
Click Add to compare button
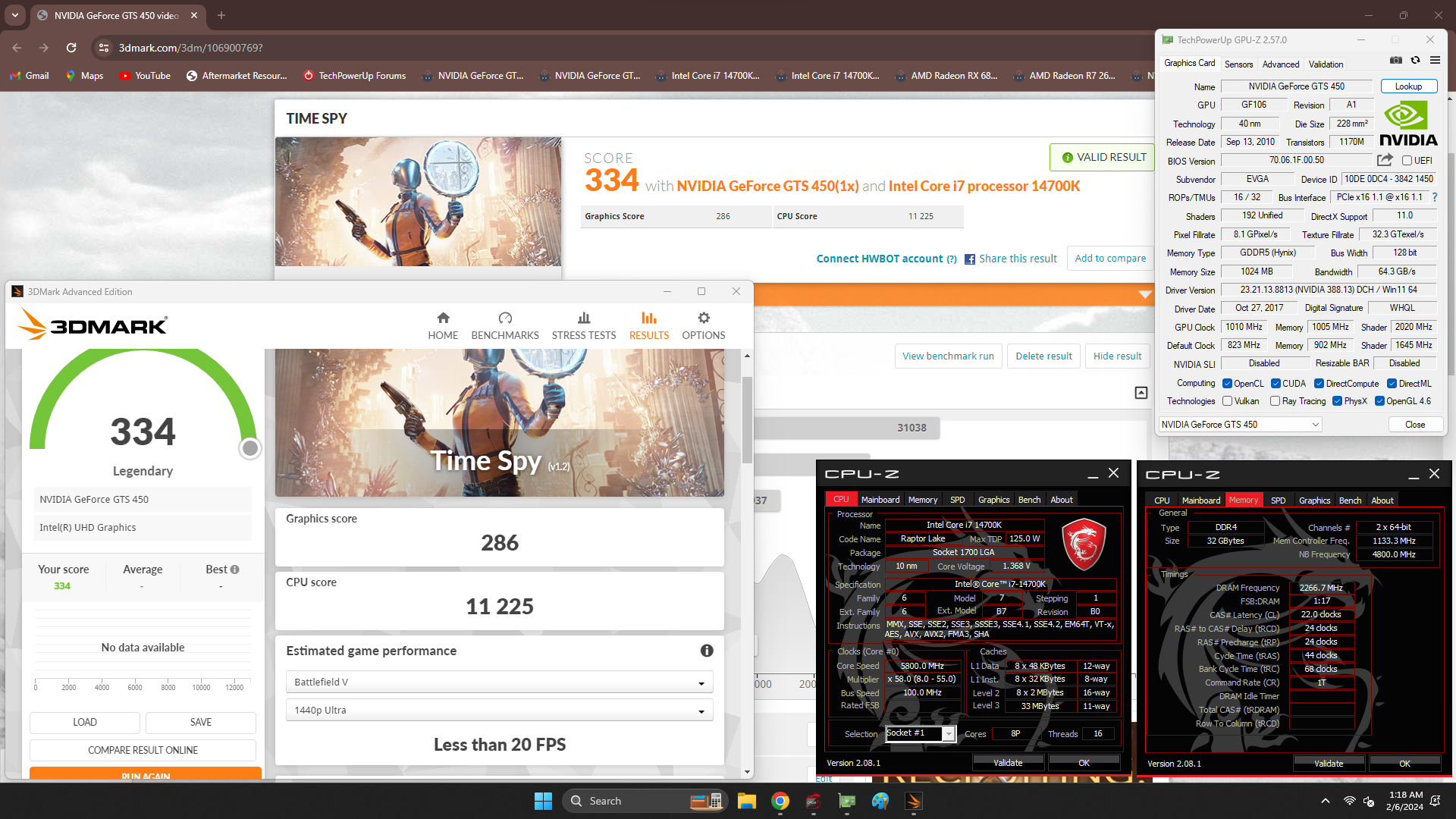[x=1110, y=259]
